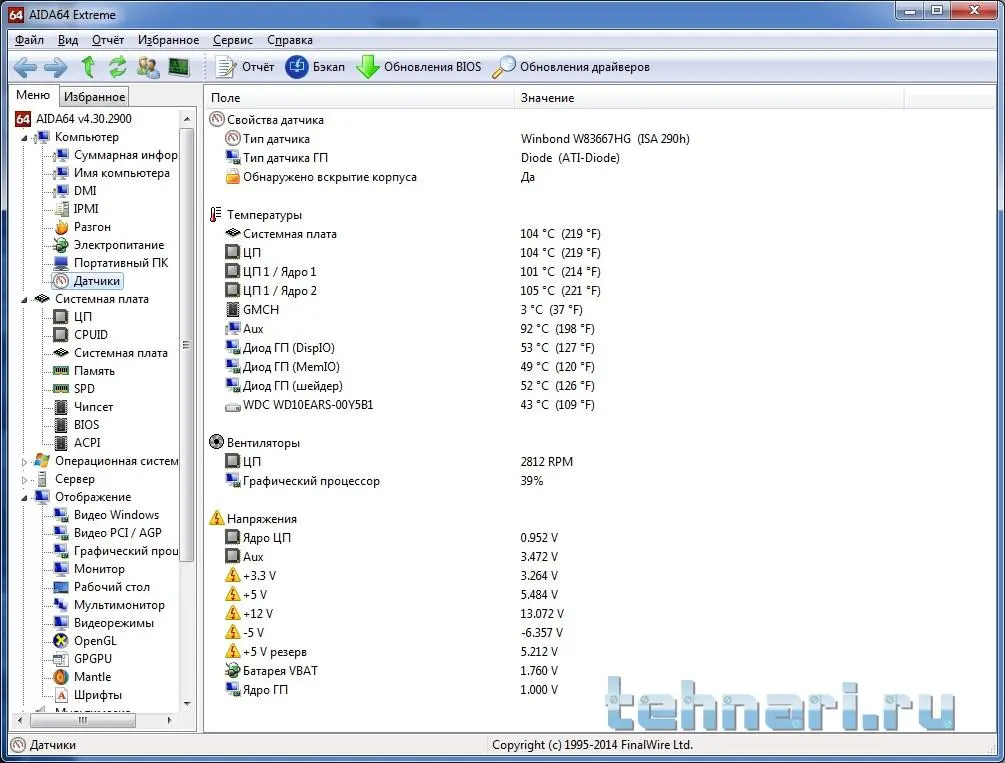
Task: Switch to the Меню tab
Action: coord(33,95)
